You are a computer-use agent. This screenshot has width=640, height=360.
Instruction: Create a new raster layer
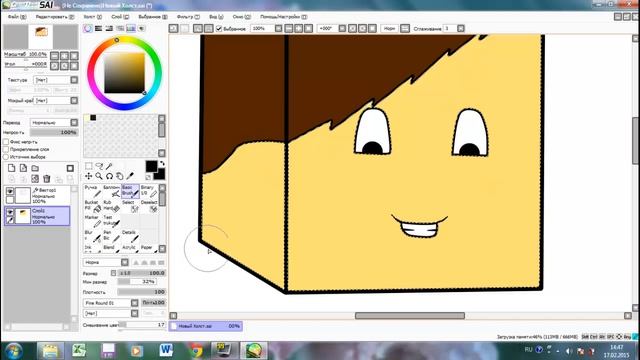[11, 168]
